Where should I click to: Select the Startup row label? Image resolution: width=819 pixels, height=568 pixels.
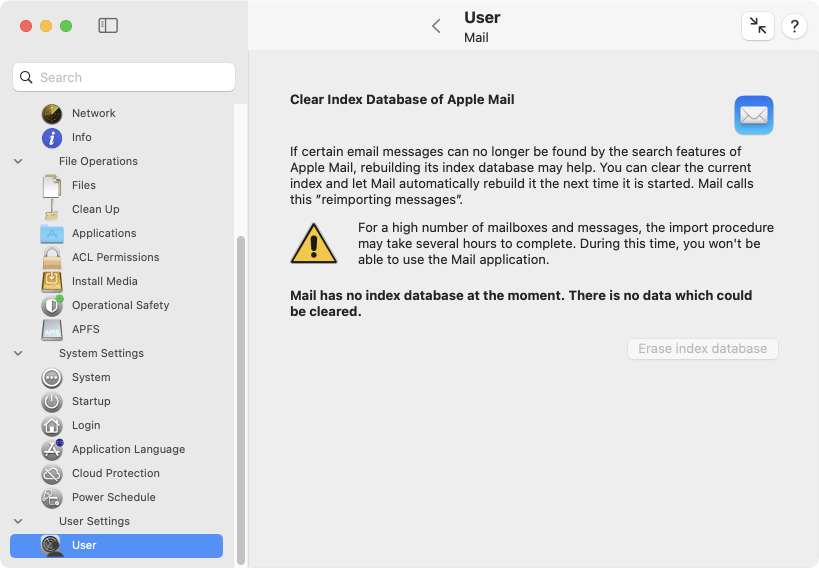coord(91,402)
